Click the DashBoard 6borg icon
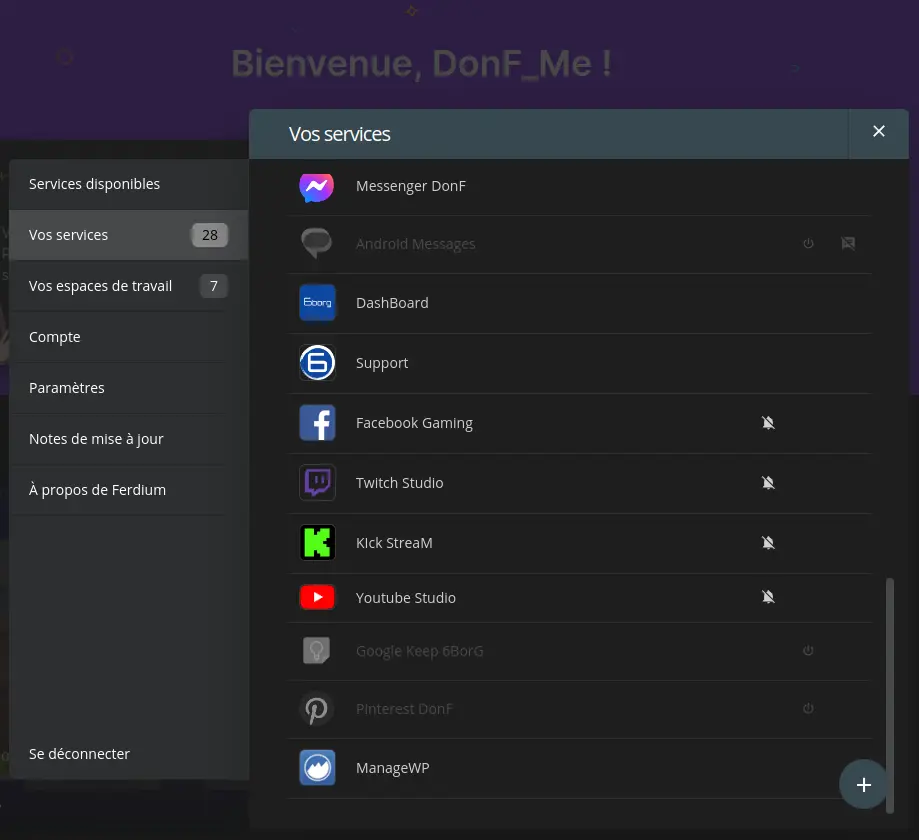The width and height of the screenshot is (919, 840). (x=317, y=302)
